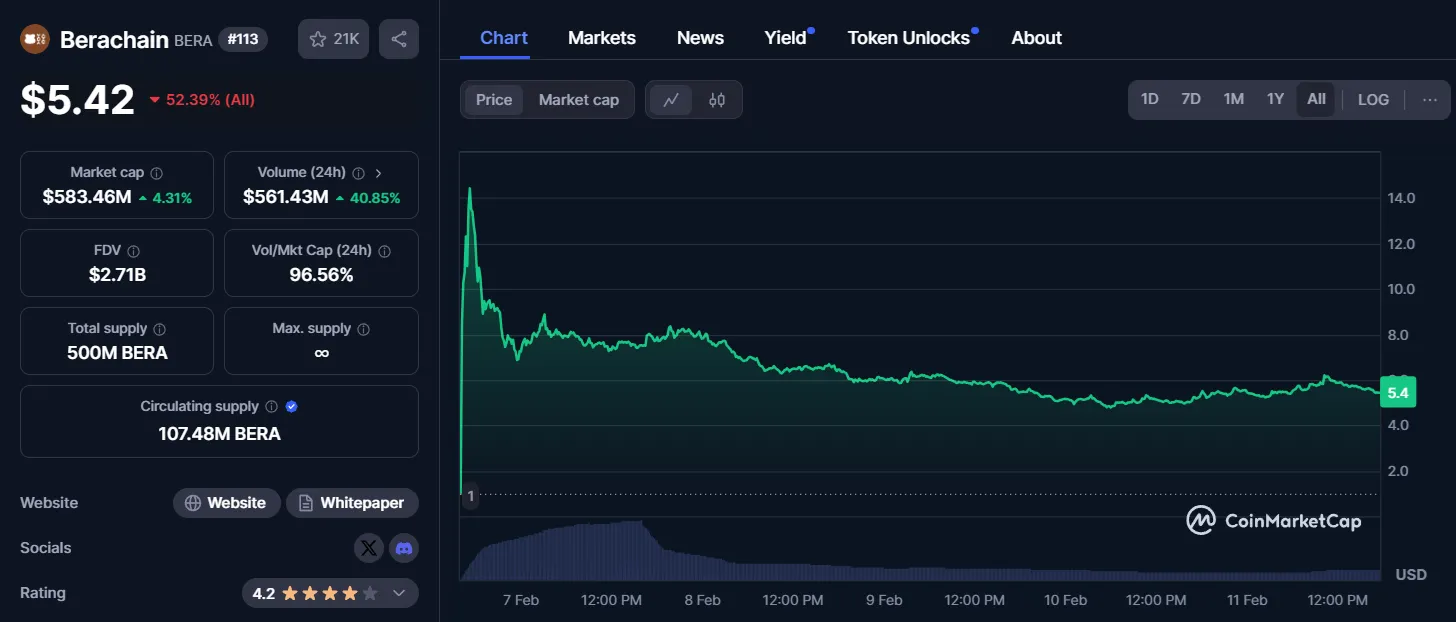Open the About tab

[1036, 38]
